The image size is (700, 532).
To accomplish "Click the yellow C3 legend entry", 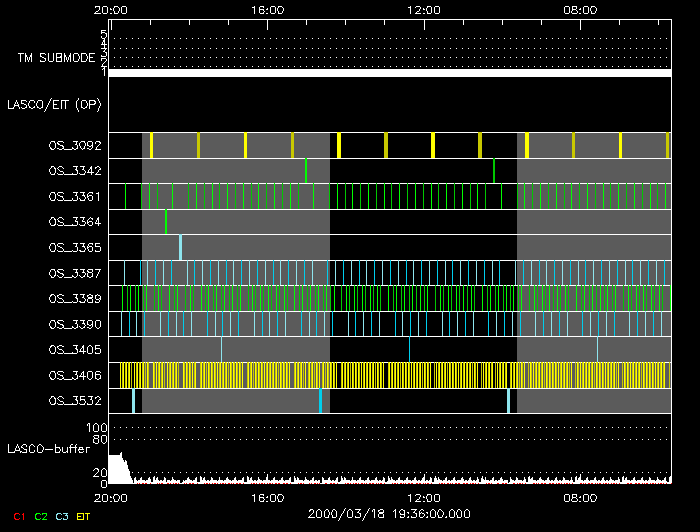I will point(63,516).
